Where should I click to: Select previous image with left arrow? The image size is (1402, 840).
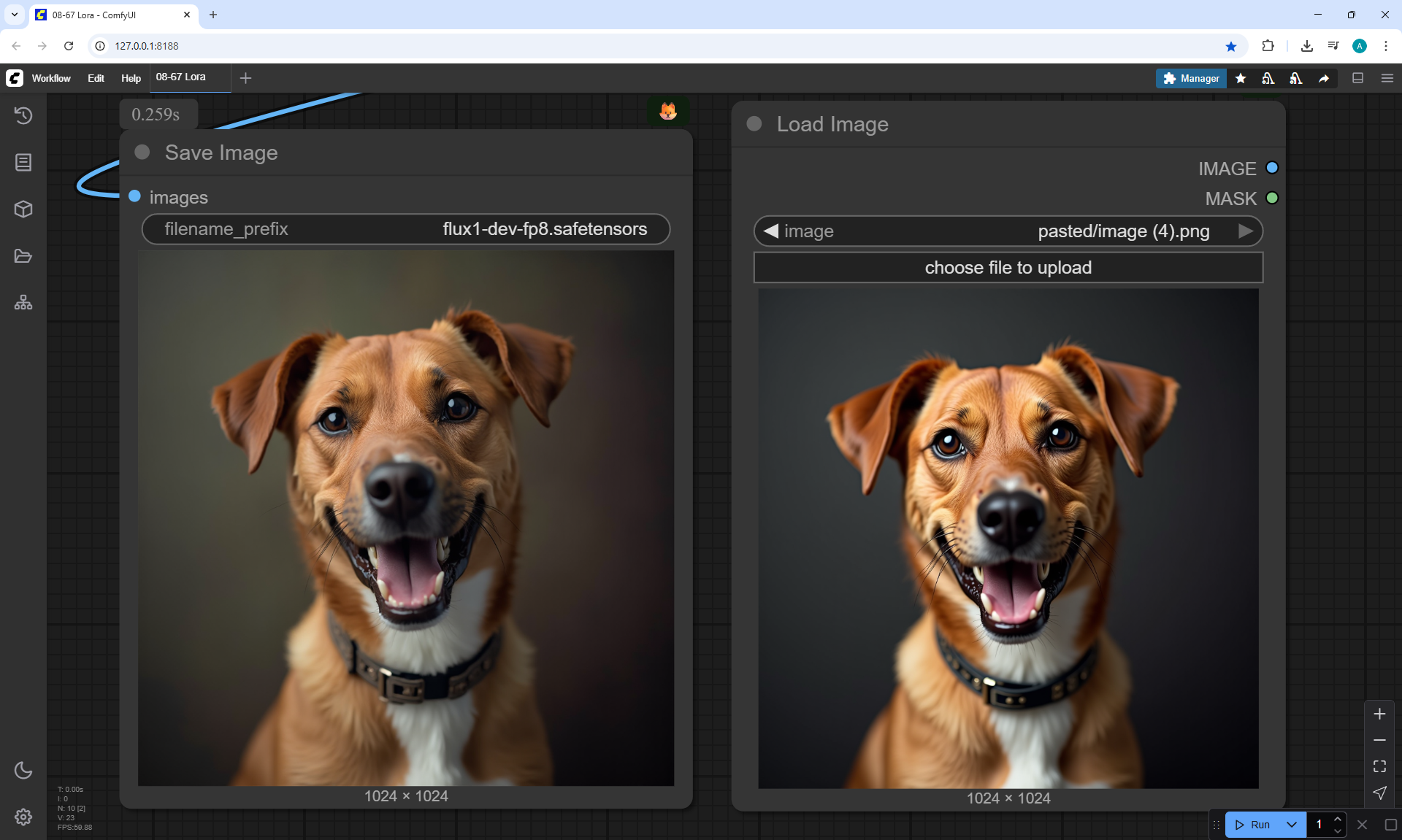click(770, 231)
